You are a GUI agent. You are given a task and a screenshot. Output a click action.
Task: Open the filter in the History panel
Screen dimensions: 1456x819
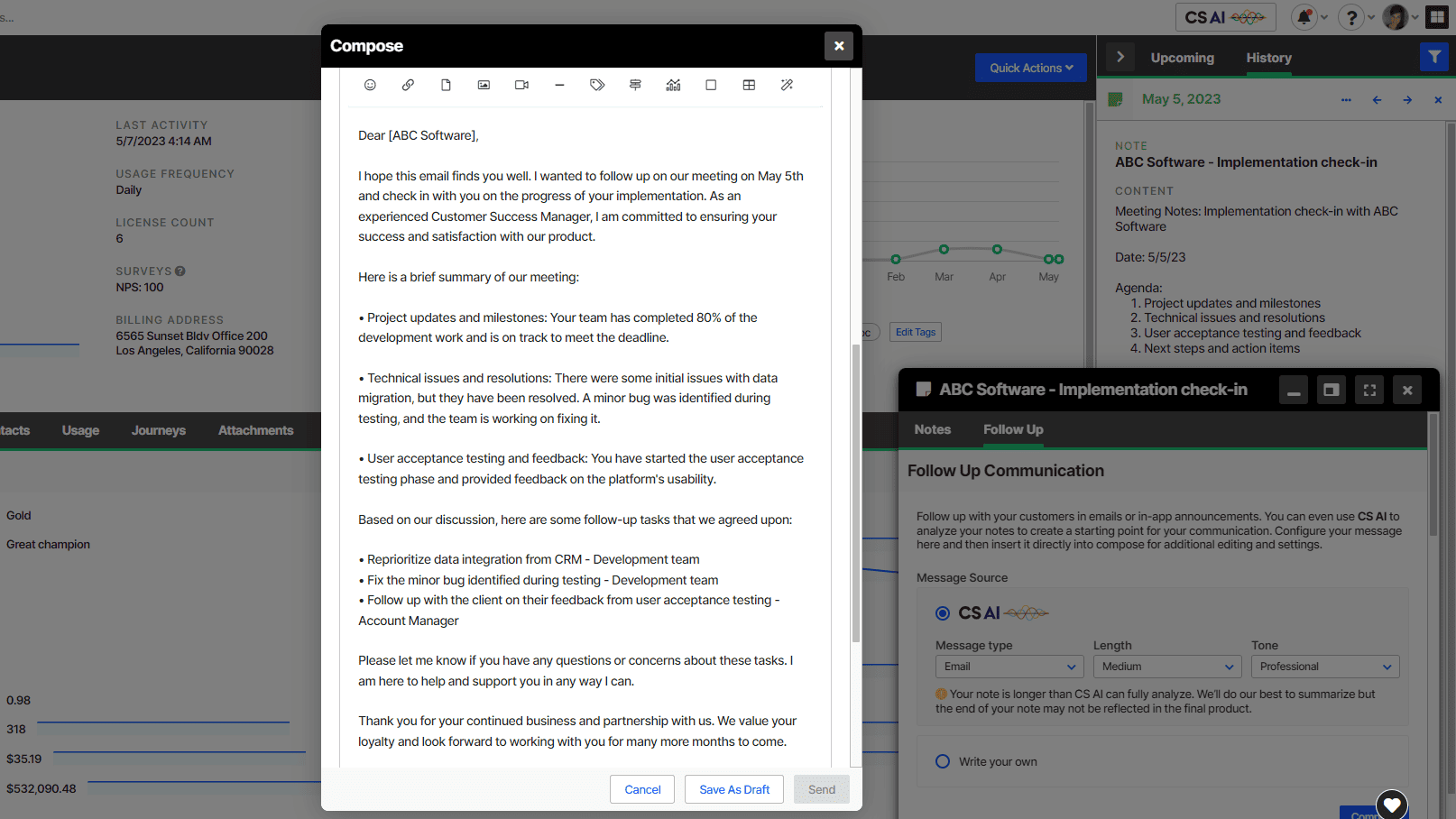1433,56
